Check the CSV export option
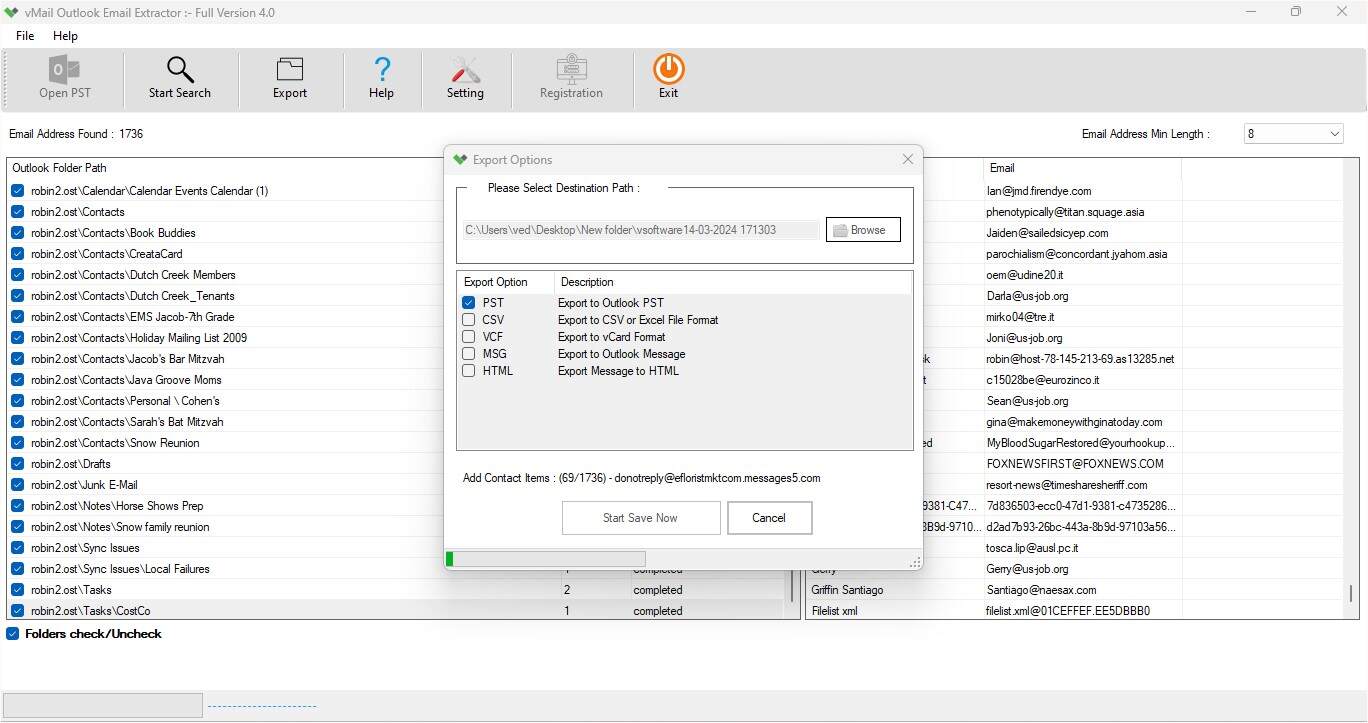Image resolution: width=1368 pixels, height=723 pixels. tap(469, 320)
